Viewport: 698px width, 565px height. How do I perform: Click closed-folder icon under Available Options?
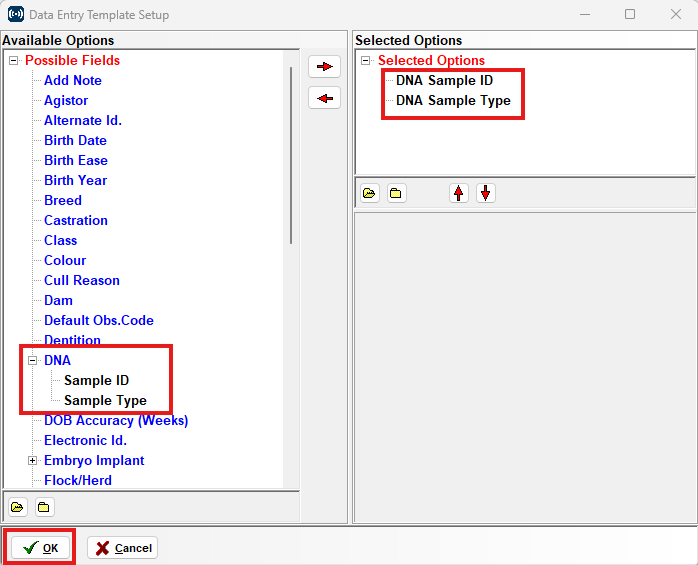click(x=44, y=507)
